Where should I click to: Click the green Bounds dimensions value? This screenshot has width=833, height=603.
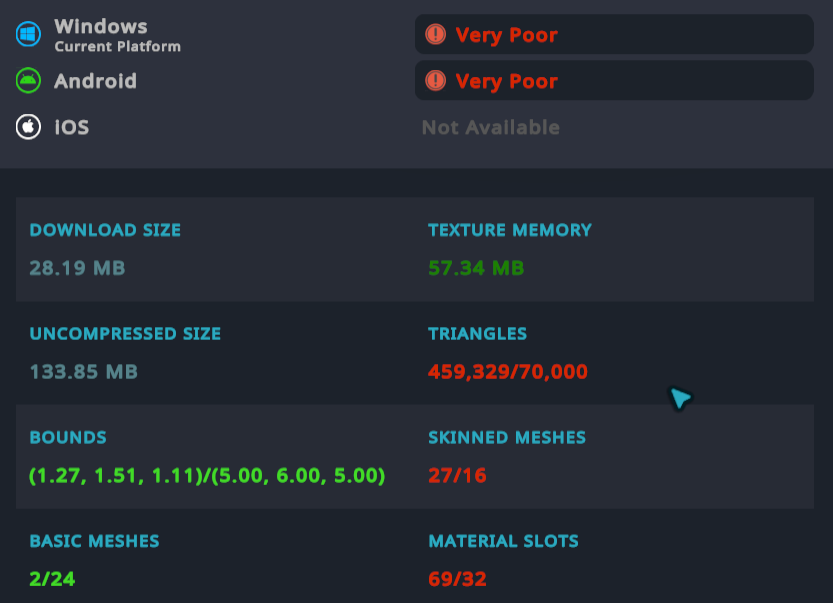click(x=207, y=475)
